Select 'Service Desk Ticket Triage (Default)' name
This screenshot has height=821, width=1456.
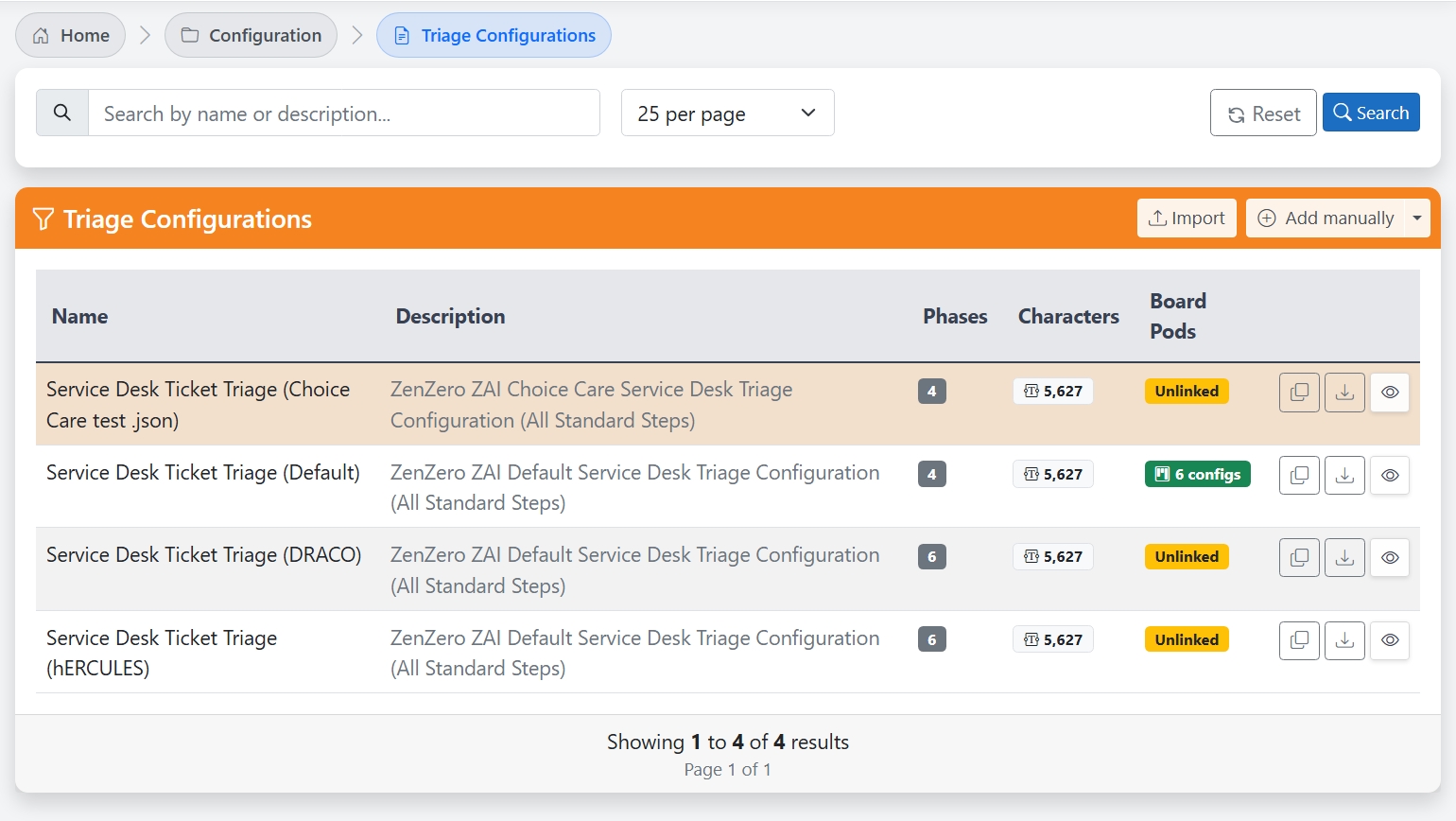tap(203, 472)
